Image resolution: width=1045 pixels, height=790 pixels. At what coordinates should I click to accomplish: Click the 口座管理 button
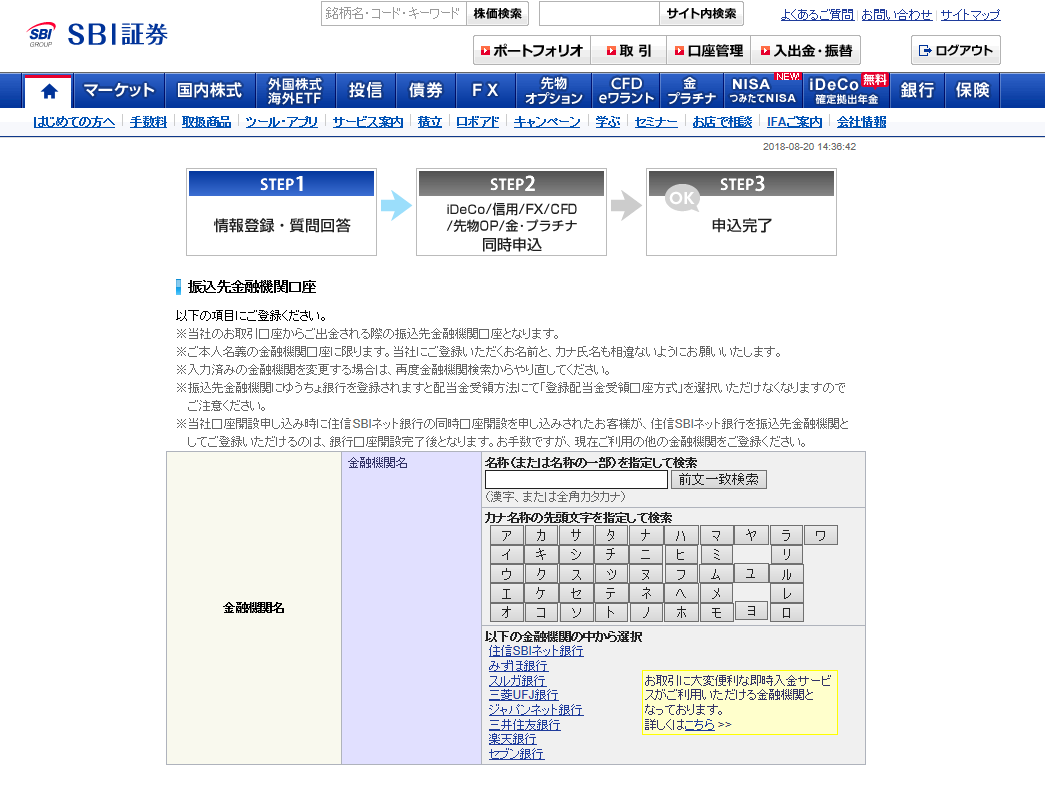click(708, 51)
